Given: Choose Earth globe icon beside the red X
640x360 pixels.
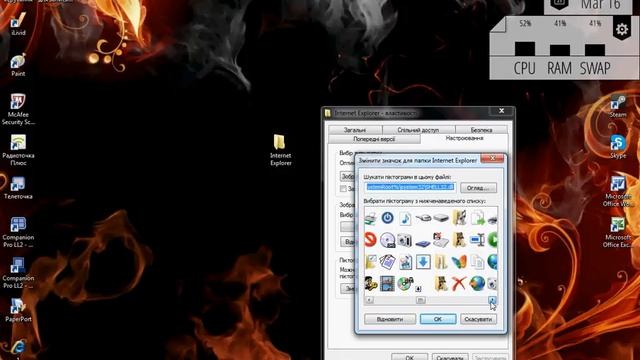Looking at the screenshot, I should pyautogui.click(x=477, y=283).
